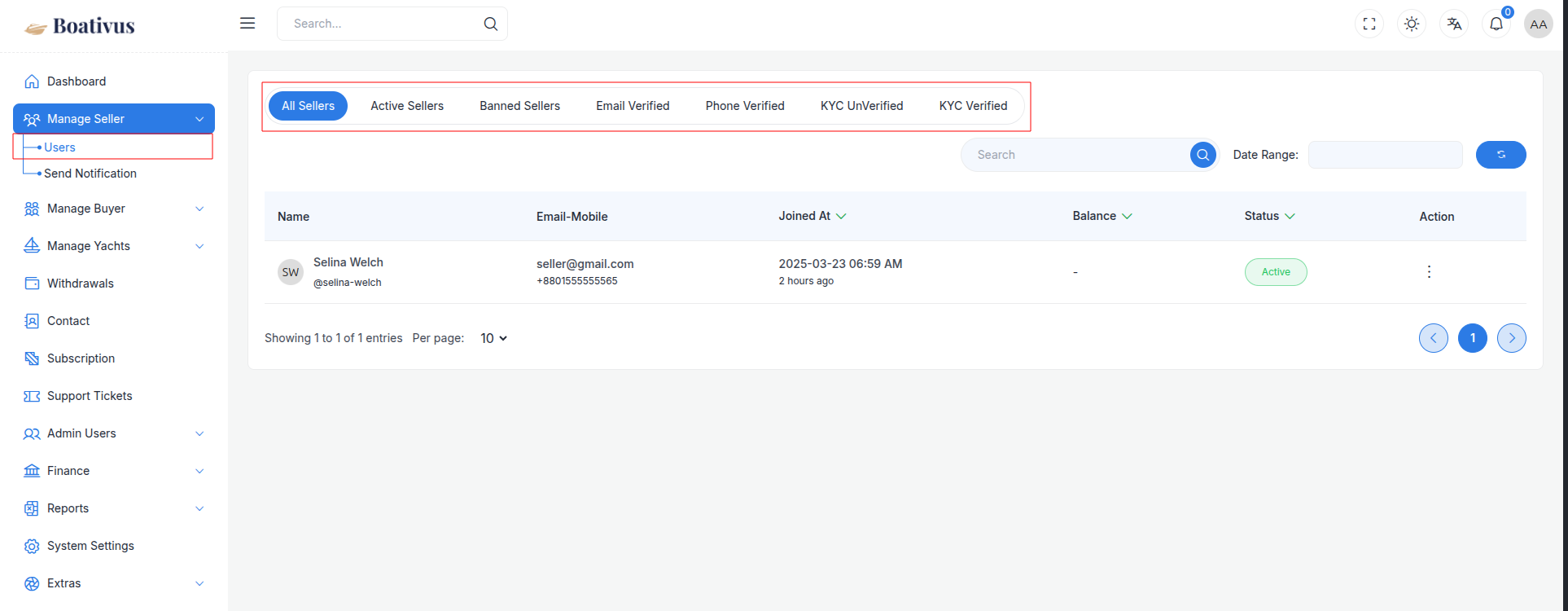Click the Extras icon
This screenshot has height=611, width=1568.
click(32, 583)
